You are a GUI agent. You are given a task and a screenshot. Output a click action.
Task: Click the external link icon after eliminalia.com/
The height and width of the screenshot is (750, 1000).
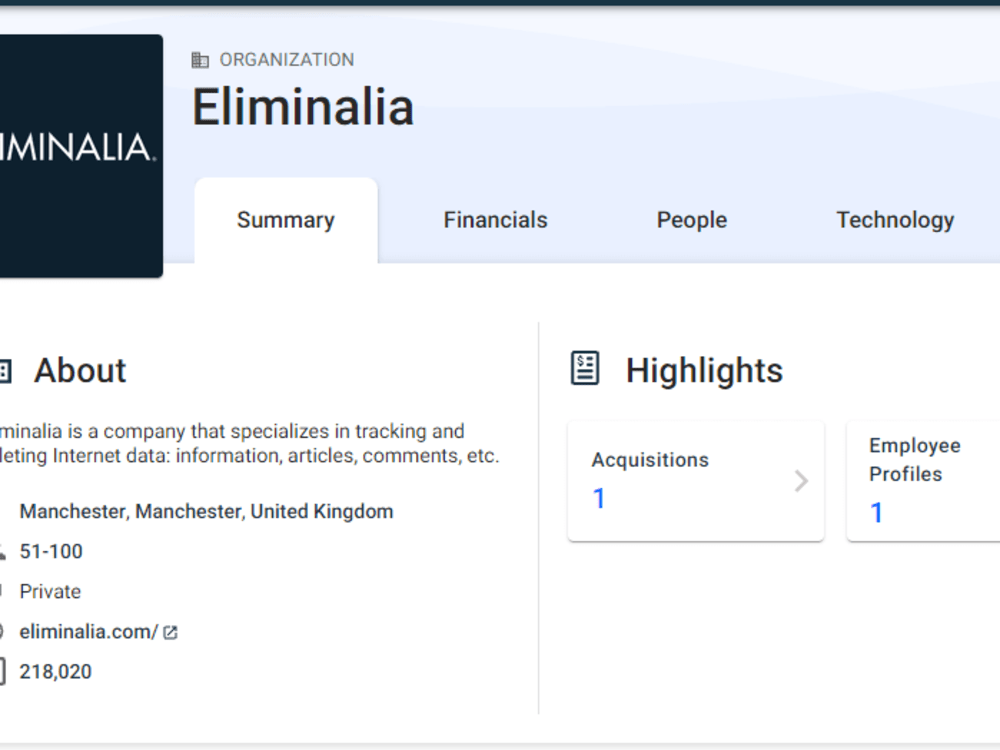click(170, 631)
